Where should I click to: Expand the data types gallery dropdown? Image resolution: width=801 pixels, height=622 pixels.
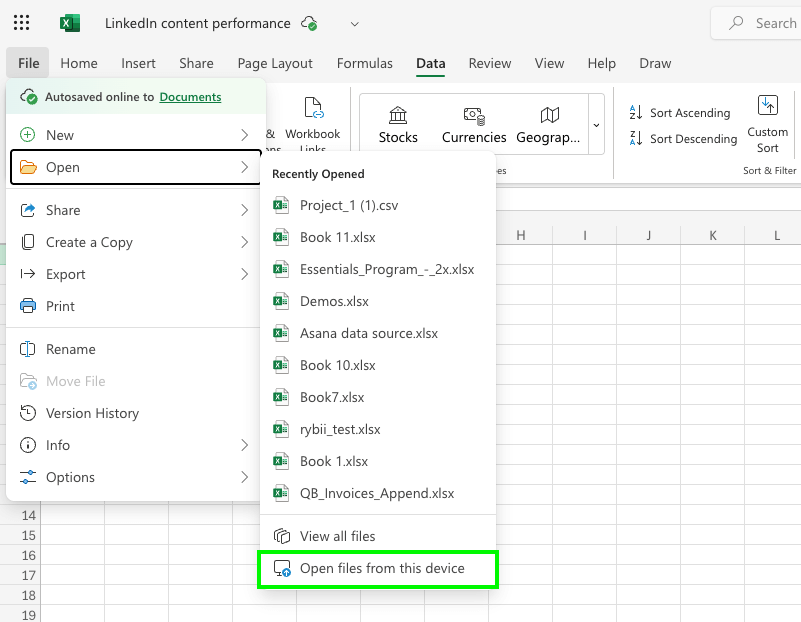pyautogui.click(x=596, y=125)
